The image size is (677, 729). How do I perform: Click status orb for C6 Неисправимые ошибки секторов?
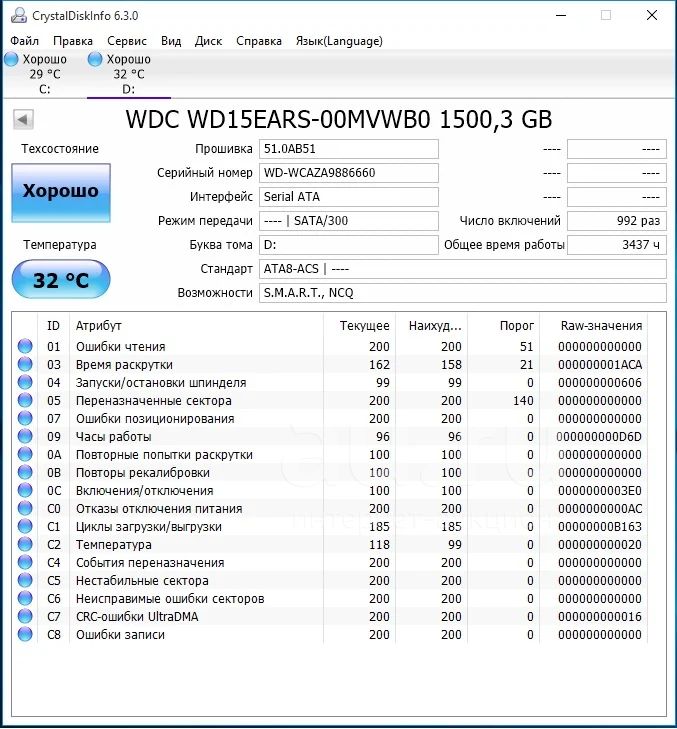pos(25,598)
